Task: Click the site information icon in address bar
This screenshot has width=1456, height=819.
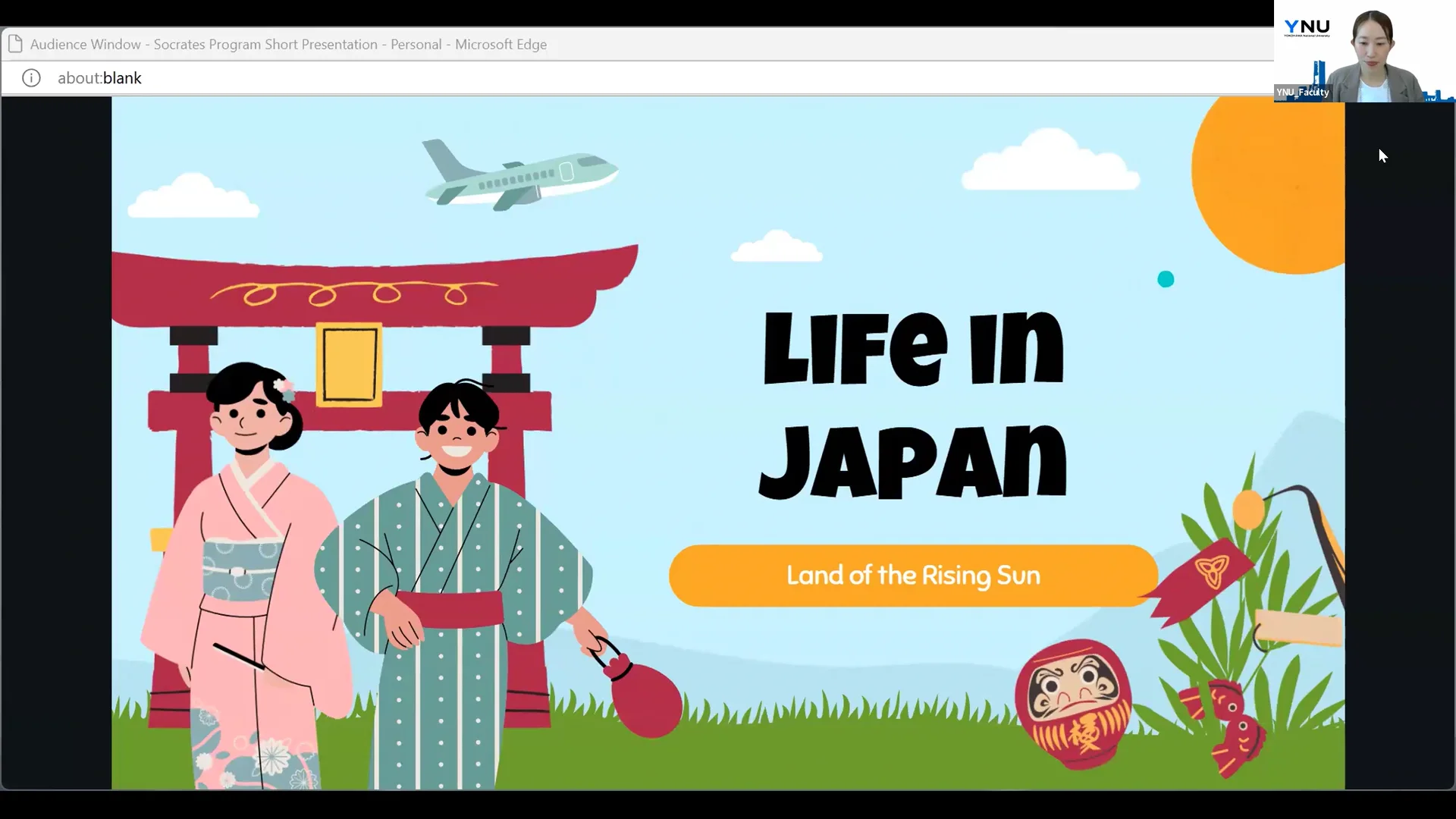Action: (x=31, y=77)
